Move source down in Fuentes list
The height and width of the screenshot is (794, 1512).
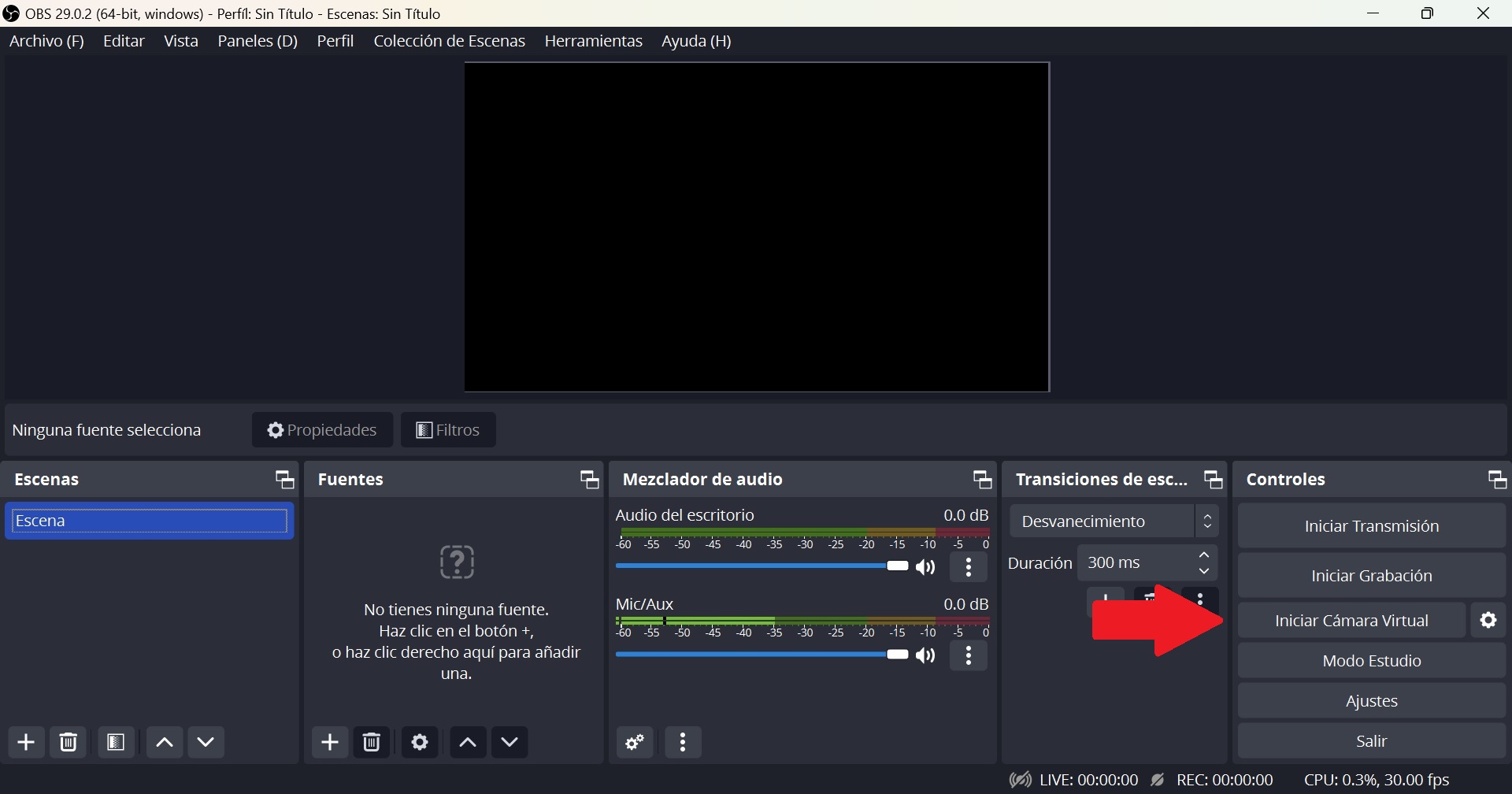(510, 742)
